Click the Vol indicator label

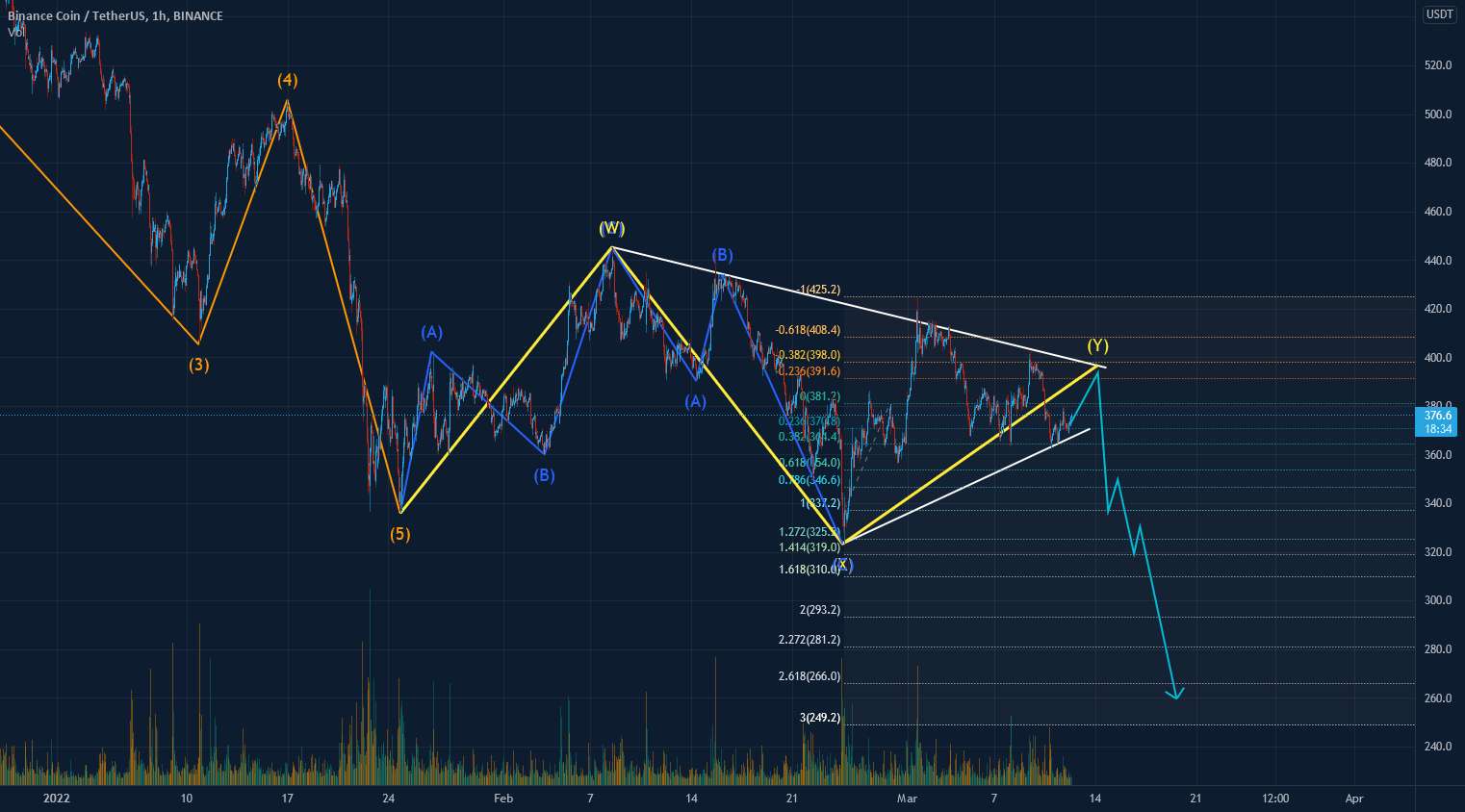pyautogui.click(x=16, y=32)
